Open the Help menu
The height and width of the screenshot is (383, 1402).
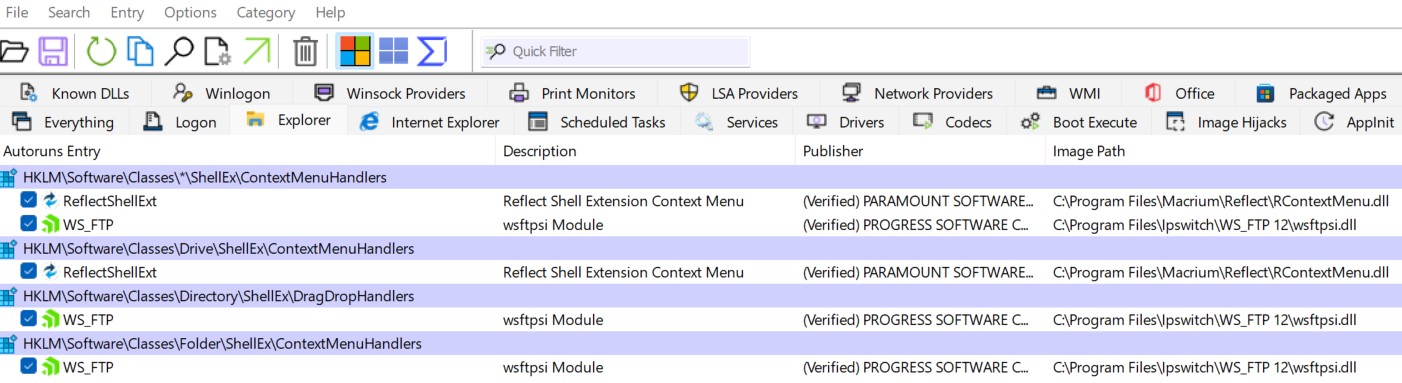(x=330, y=13)
